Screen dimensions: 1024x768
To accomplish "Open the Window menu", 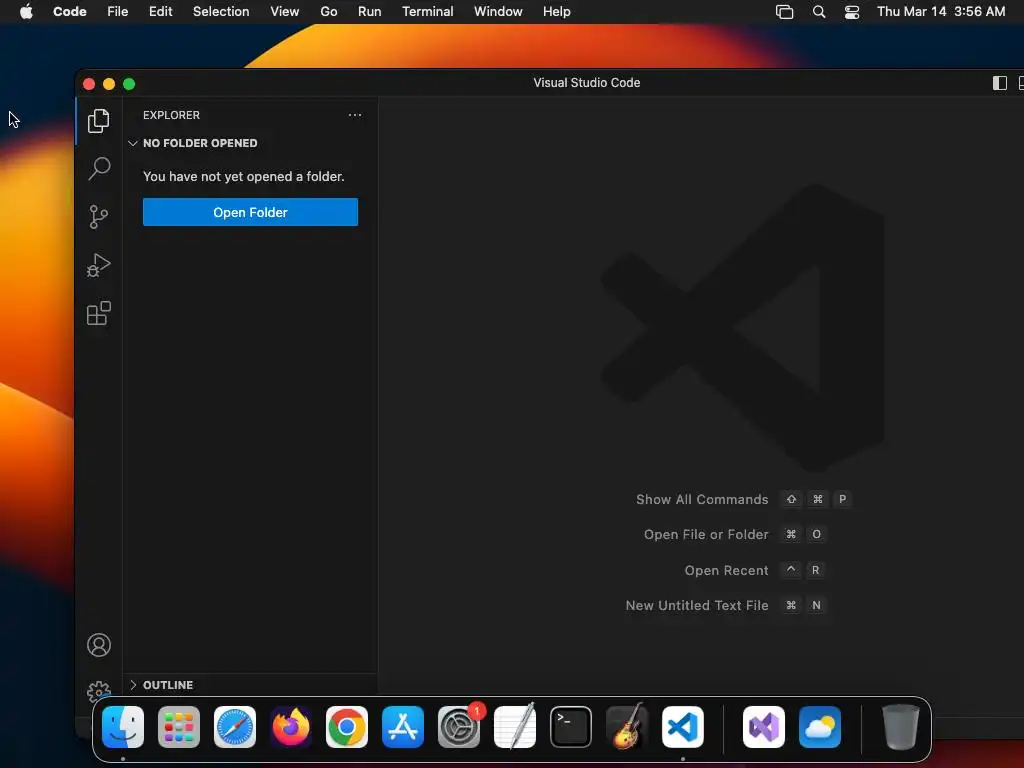I will click(498, 12).
